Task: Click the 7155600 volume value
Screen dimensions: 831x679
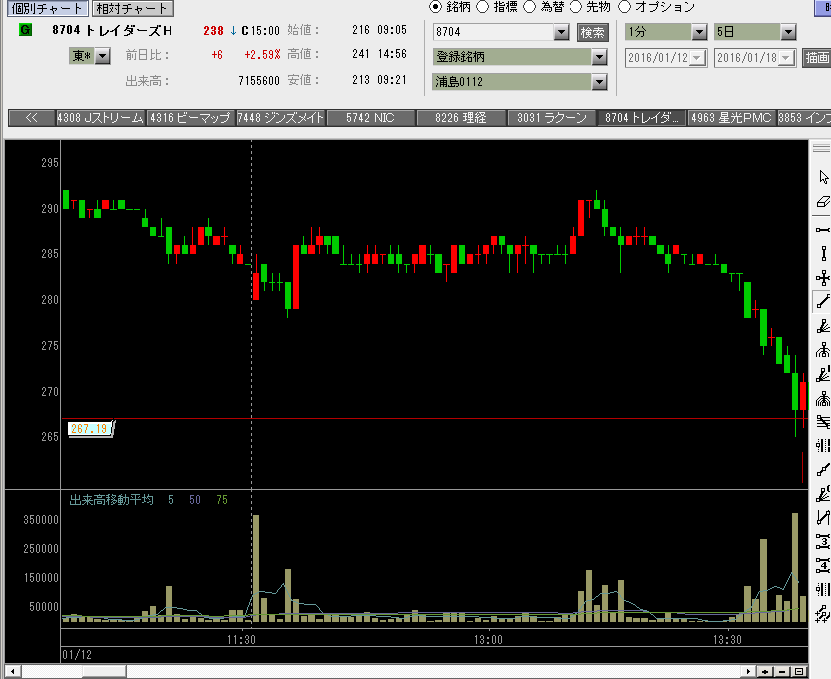Action: [259, 81]
